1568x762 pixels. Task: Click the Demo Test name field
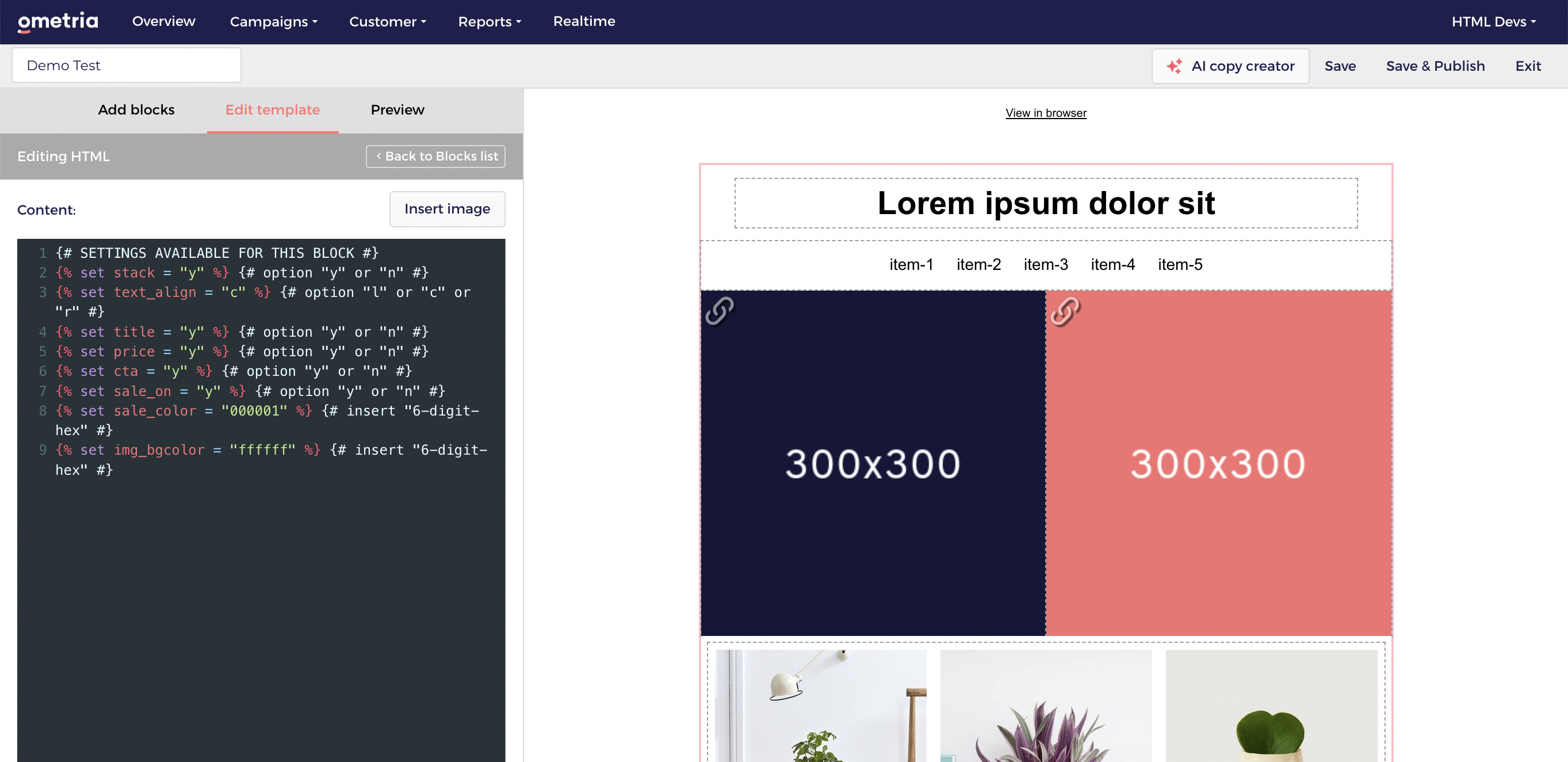click(x=127, y=65)
